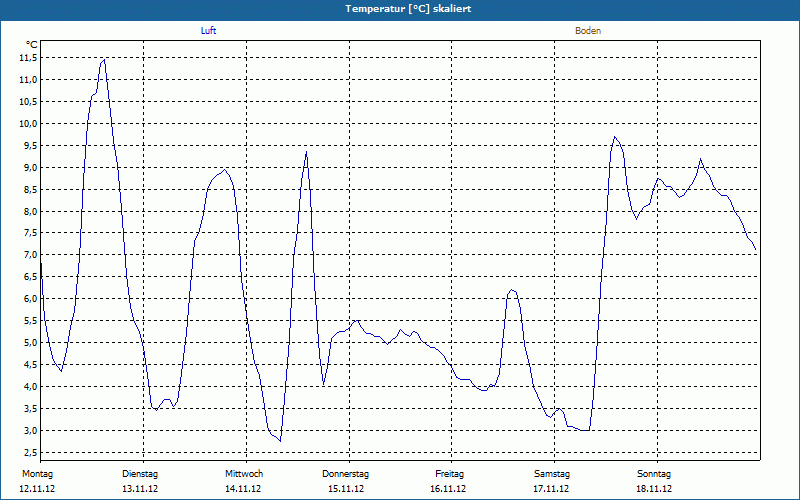The width and height of the screenshot is (800, 500).
Task: Click the 6,5 y-axis value
Action: click(x=30, y=277)
